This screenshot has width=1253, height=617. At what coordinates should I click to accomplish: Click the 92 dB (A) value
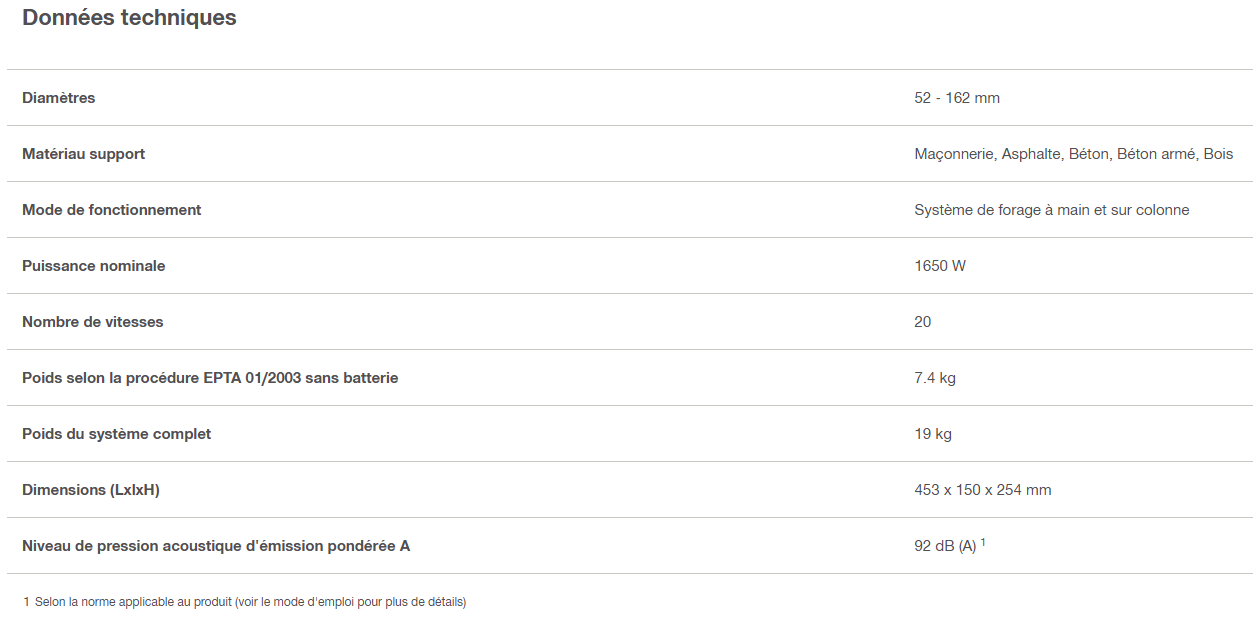click(x=945, y=546)
